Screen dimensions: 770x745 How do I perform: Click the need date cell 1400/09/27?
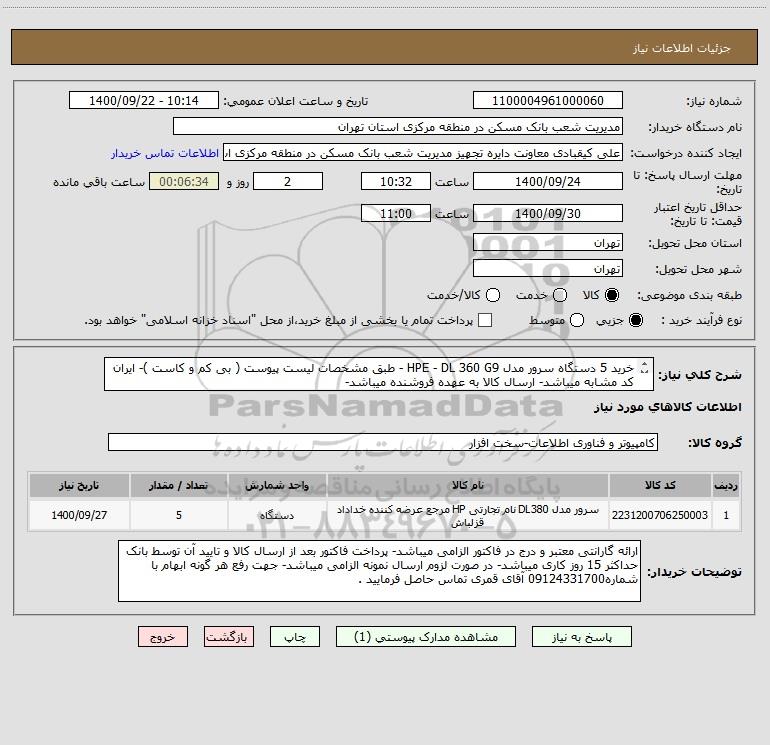79,515
